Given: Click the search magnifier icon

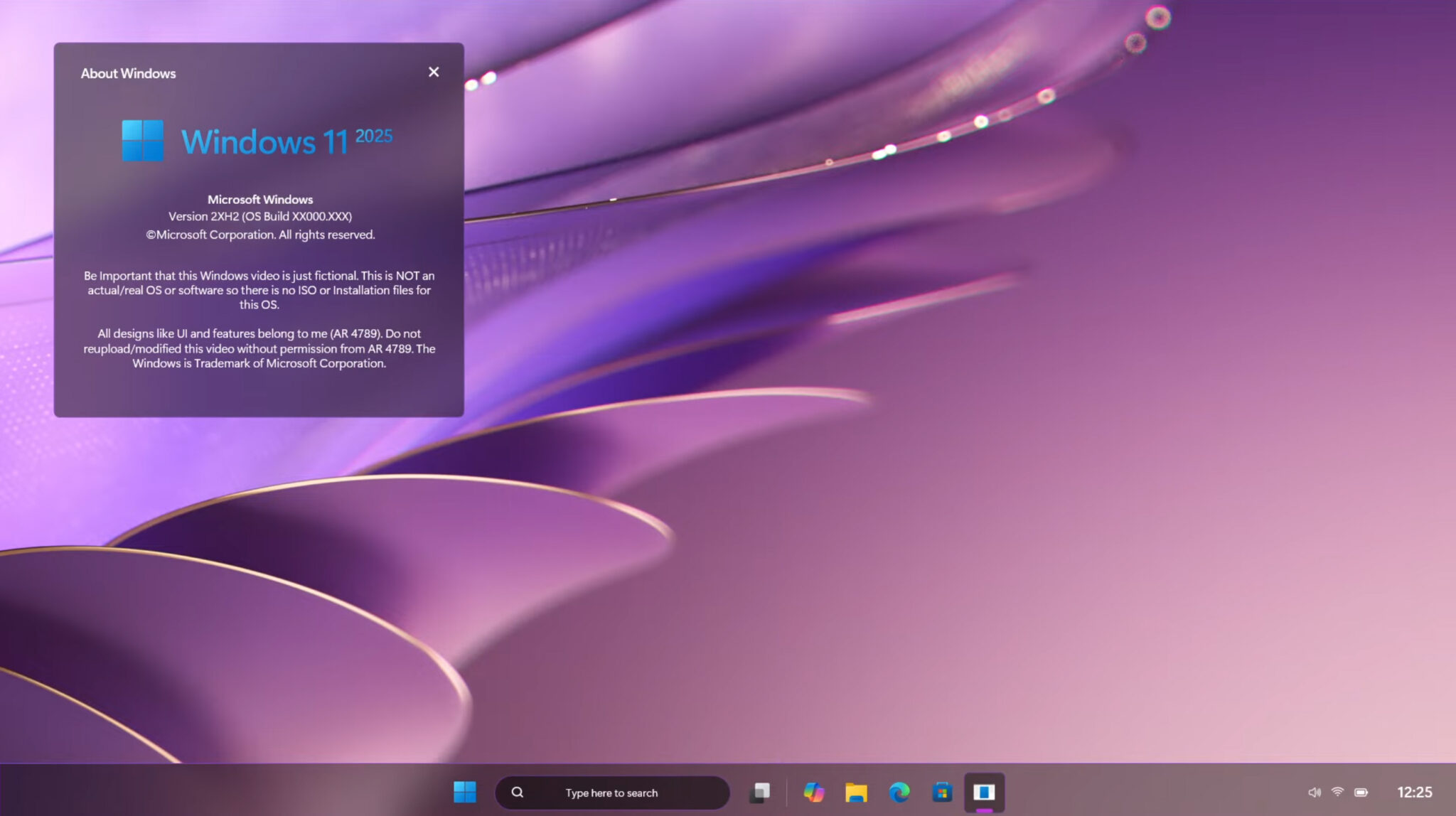Looking at the screenshot, I should tap(517, 792).
